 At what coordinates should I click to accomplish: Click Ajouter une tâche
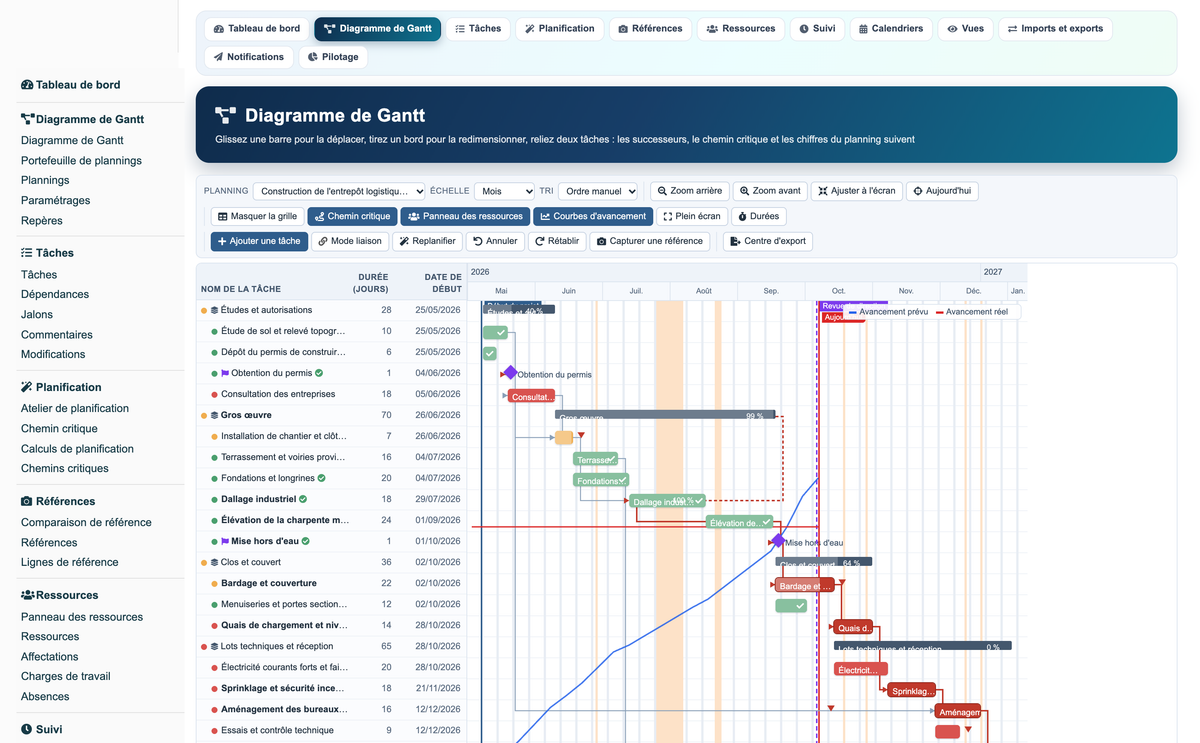coord(259,241)
